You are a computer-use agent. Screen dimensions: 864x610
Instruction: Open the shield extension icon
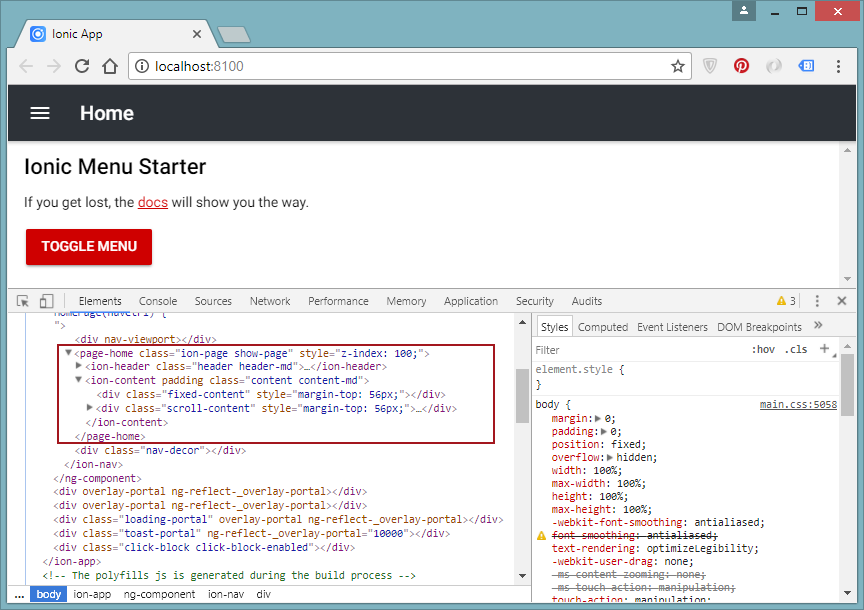click(x=710, y=66)
